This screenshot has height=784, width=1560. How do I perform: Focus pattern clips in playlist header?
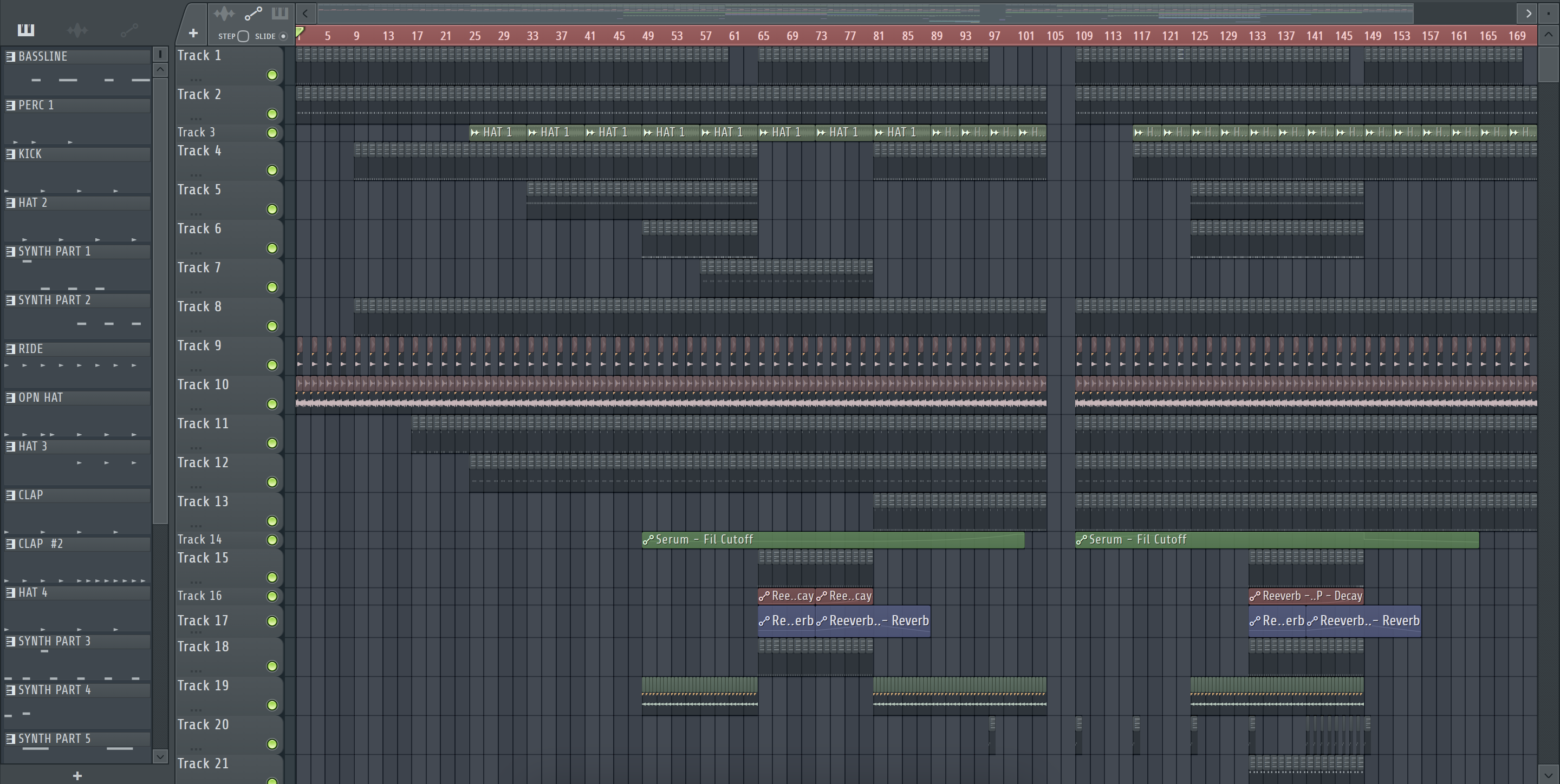tap(280, 14)
